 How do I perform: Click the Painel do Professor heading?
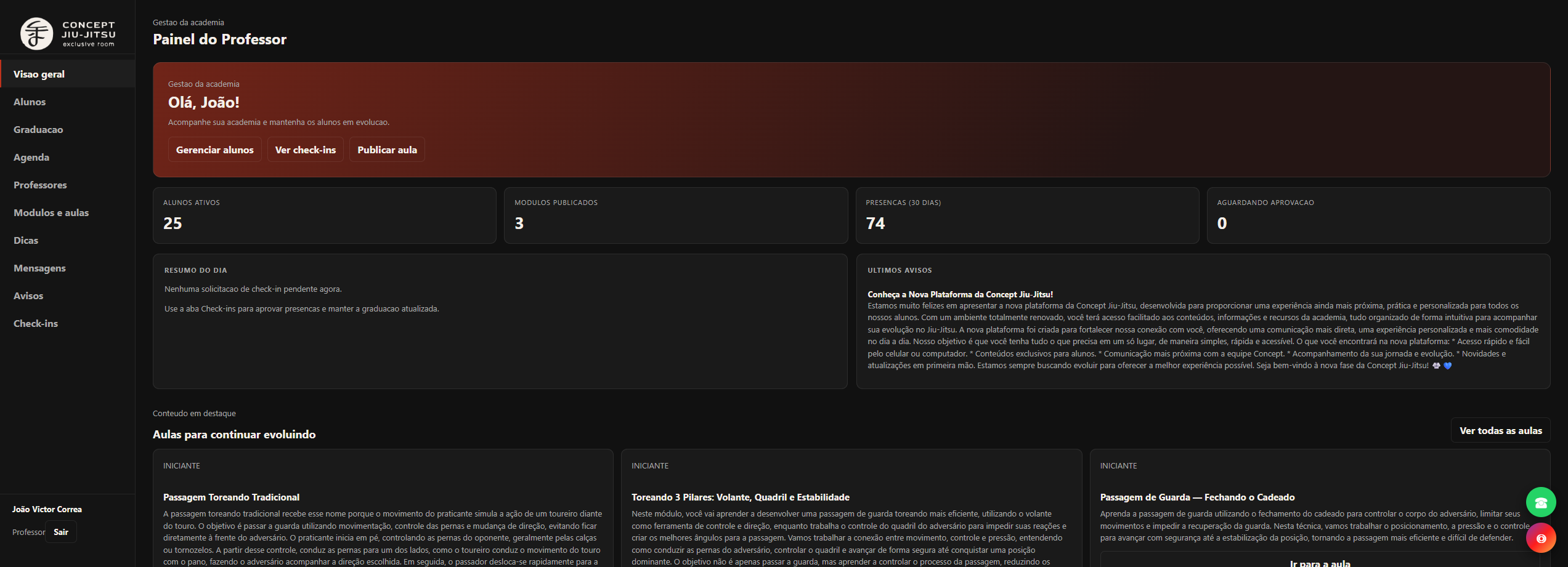pos(220,39)
